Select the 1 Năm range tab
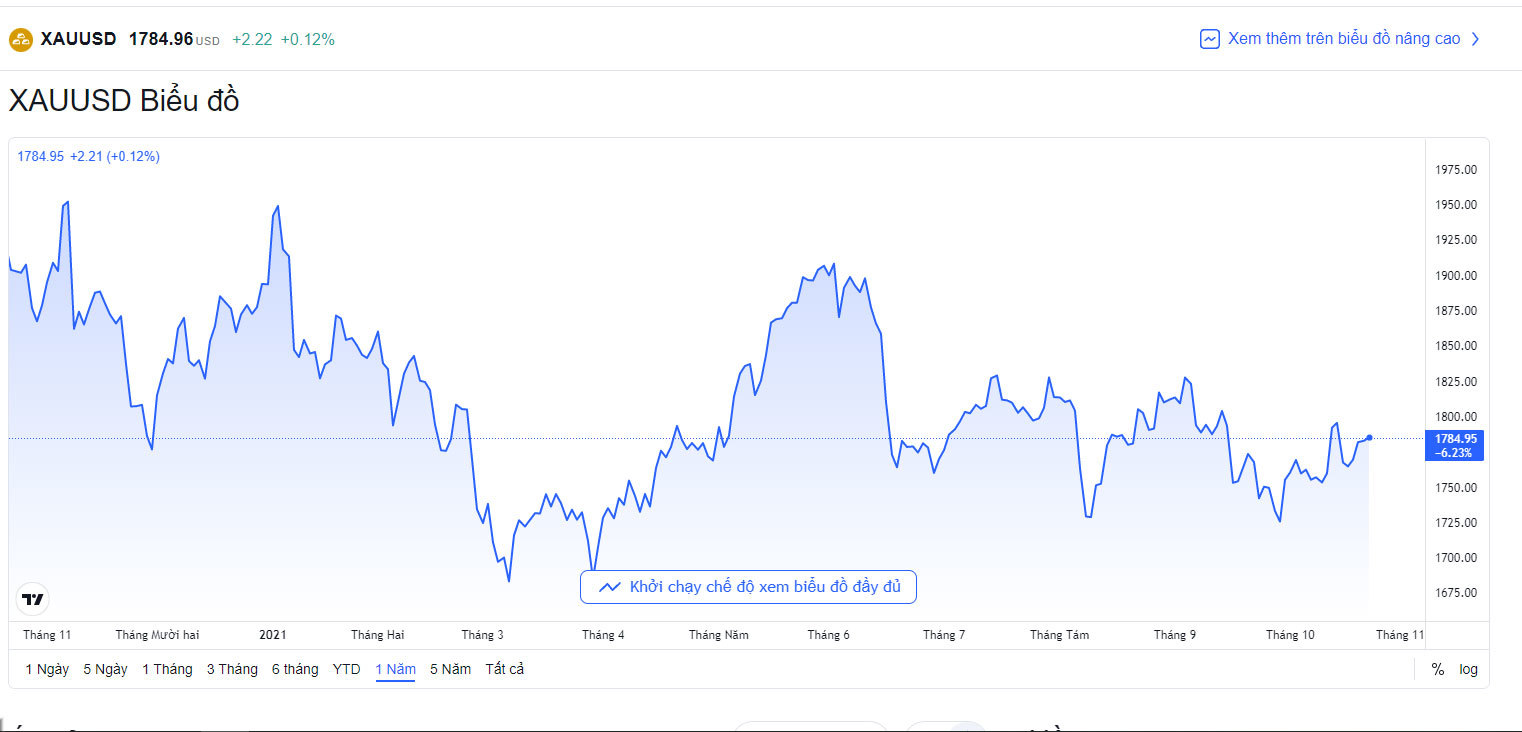 click(395, 669)
